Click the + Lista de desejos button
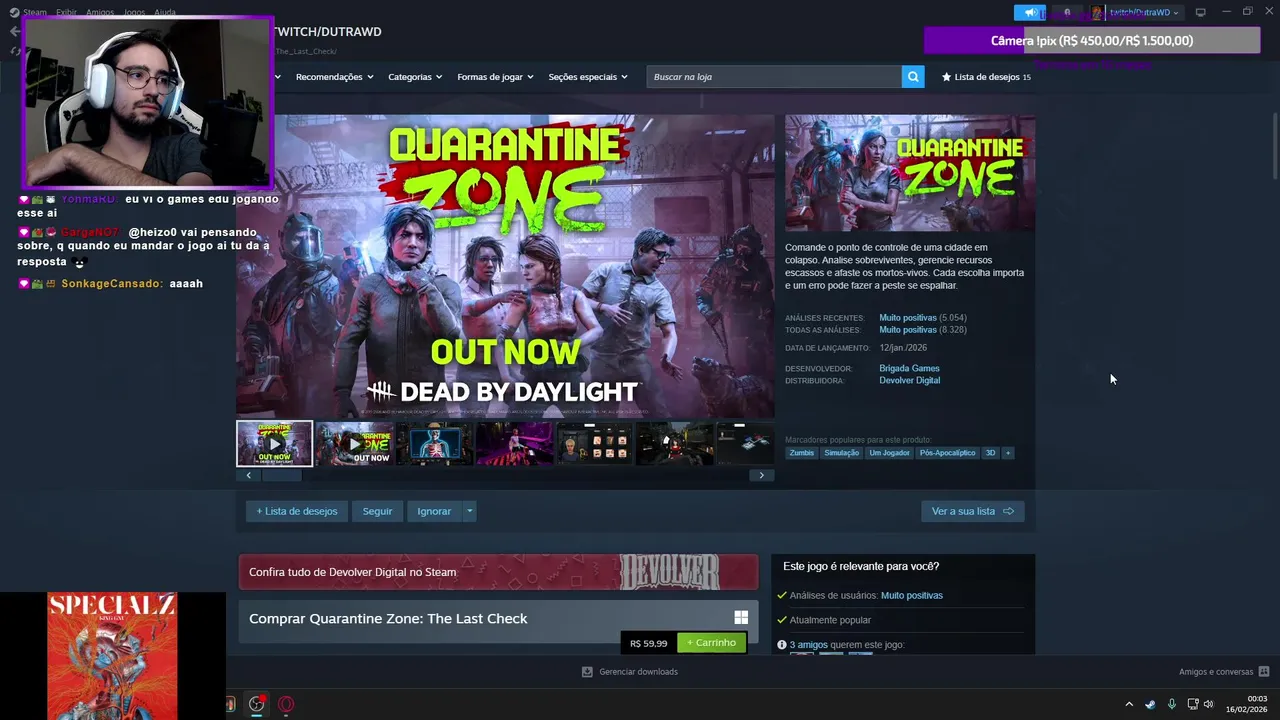Screen dimensions: 1280x720 tap(297, 511)
